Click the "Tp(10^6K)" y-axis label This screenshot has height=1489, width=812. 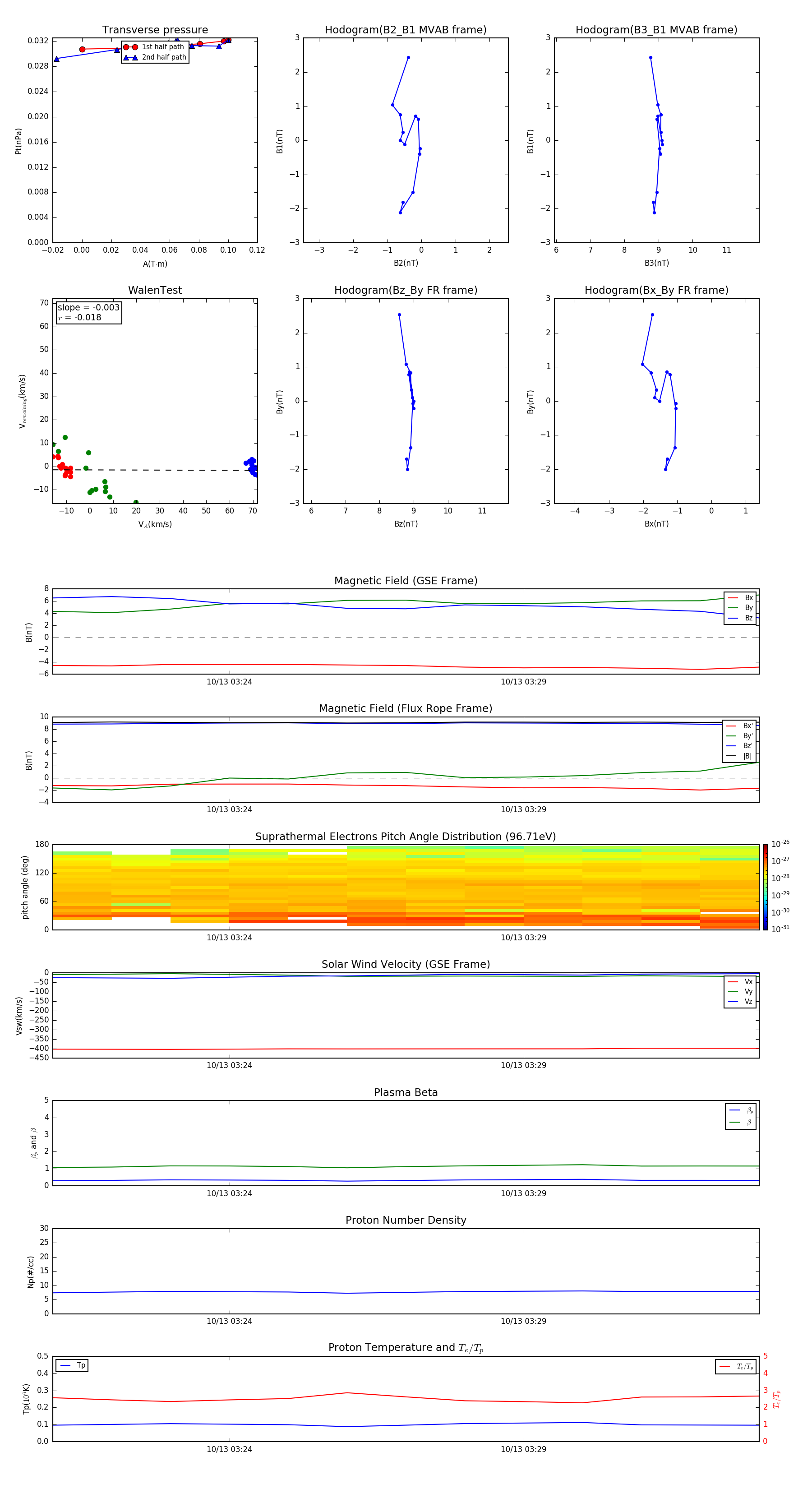point(26,1399)
